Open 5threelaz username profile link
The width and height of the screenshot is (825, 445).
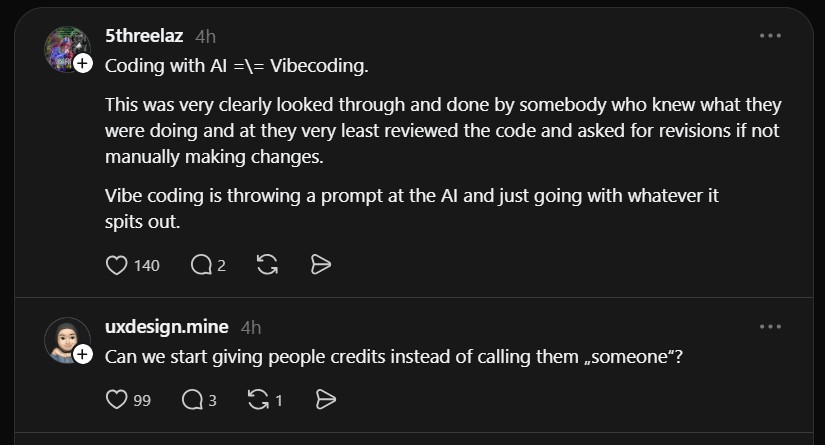point(145,36)
